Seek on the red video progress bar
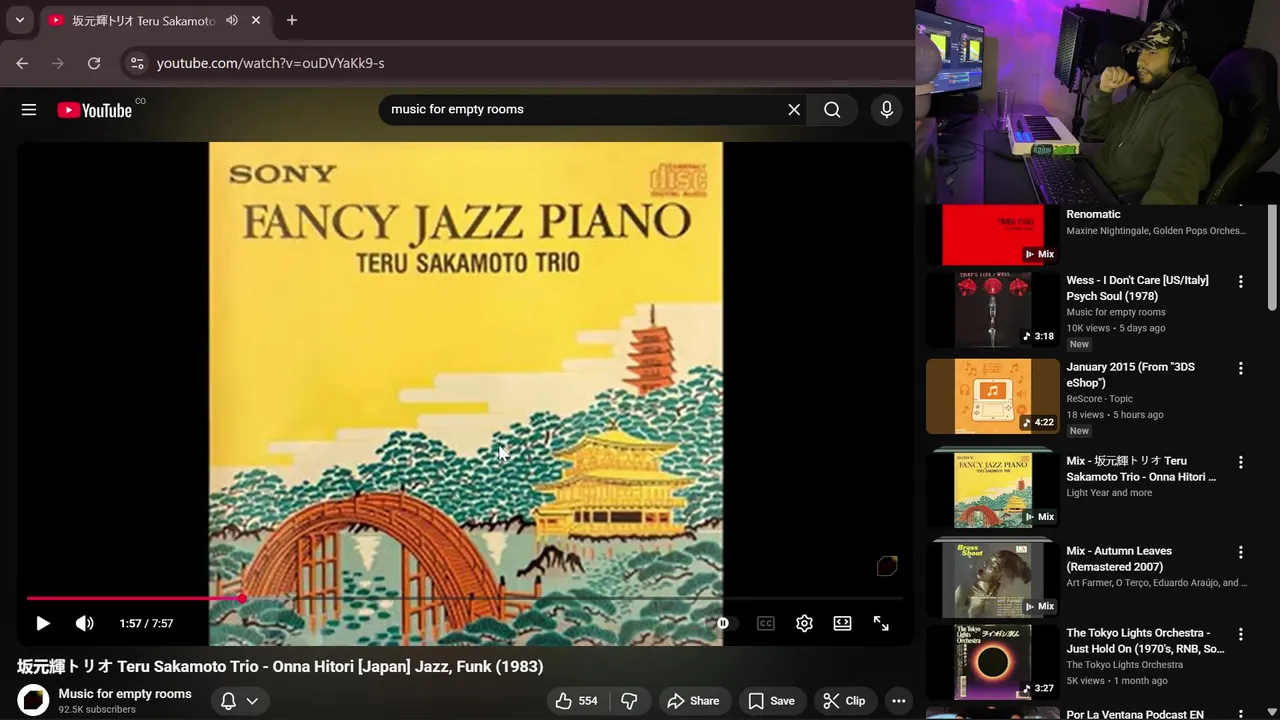Image resolution: width=1280 pixels, height=720 pixels. point(465,598)
